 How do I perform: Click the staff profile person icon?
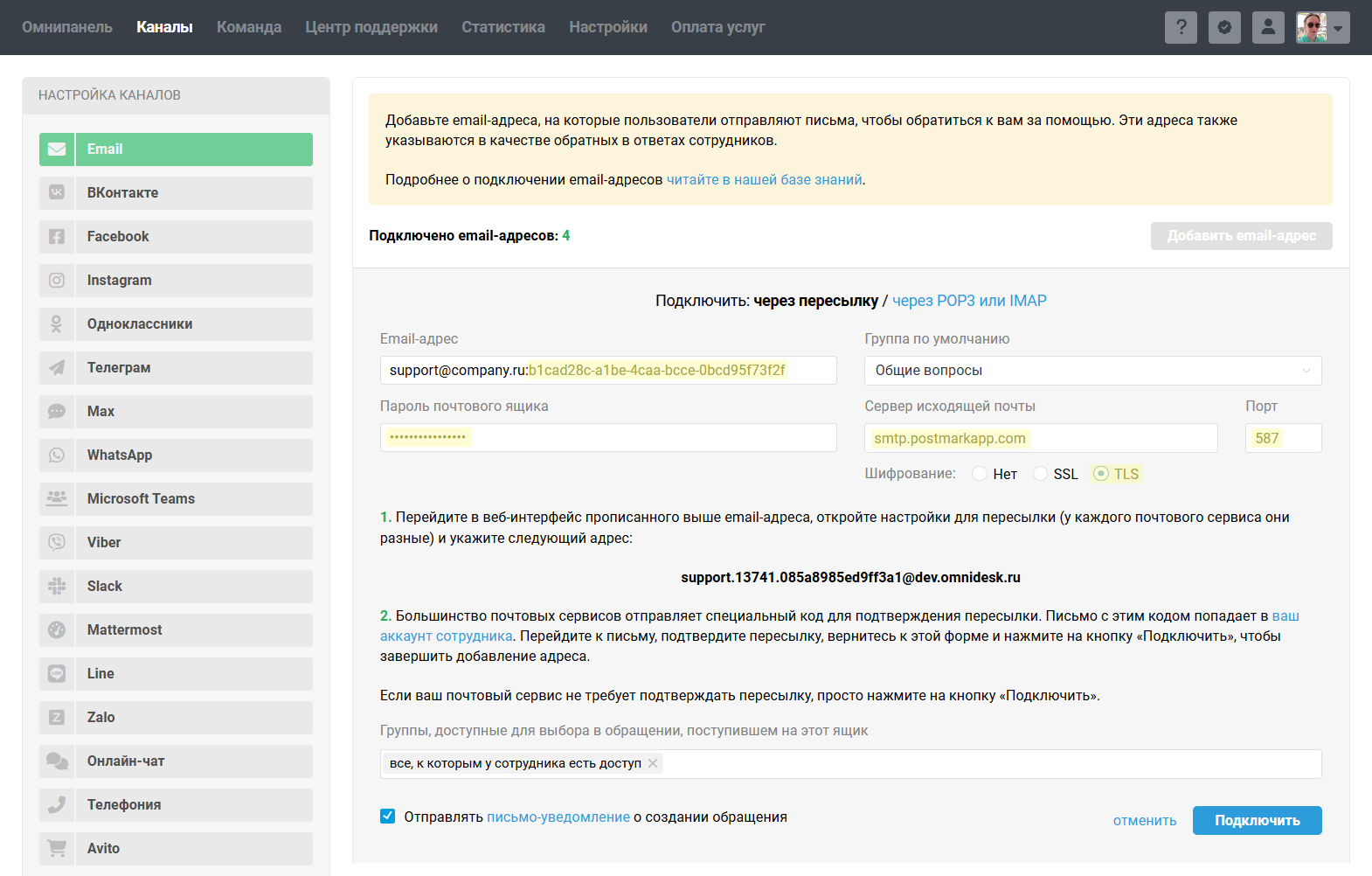pos(1268,27)
